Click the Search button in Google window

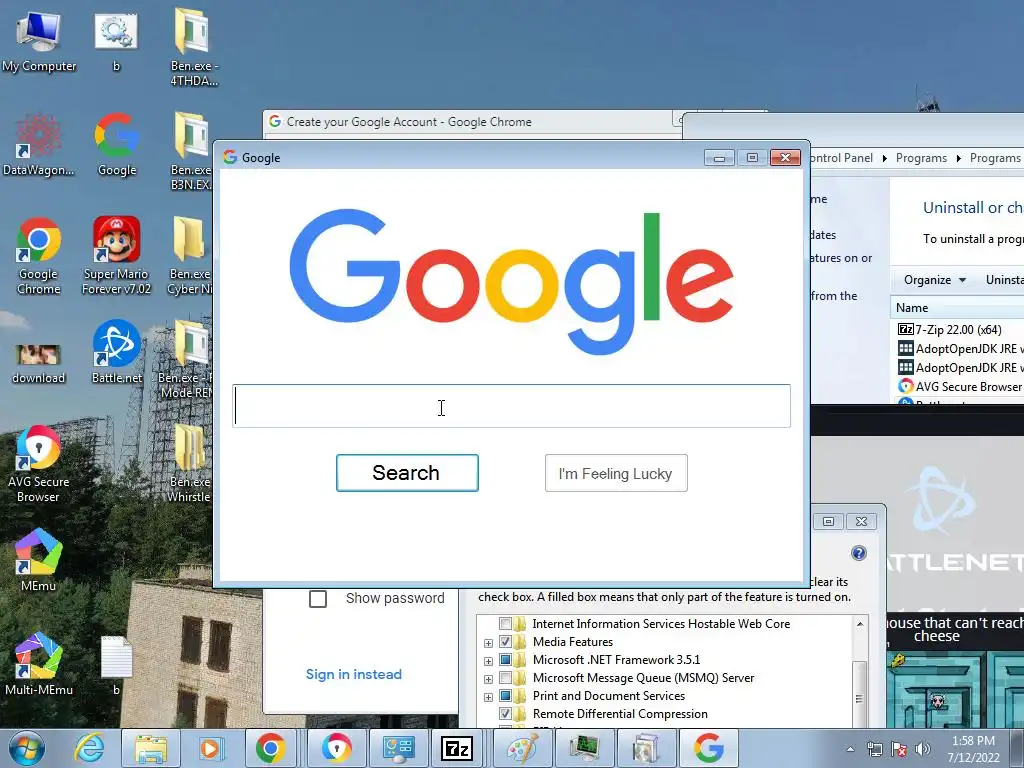[x=407, y=473]
